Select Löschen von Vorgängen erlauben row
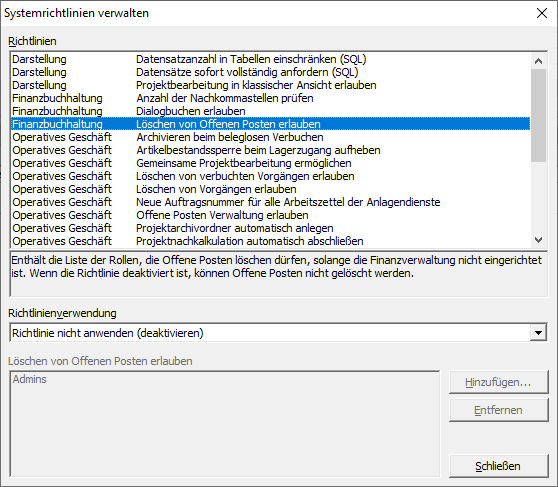The image size is (558, 487). tap(270, 189)
